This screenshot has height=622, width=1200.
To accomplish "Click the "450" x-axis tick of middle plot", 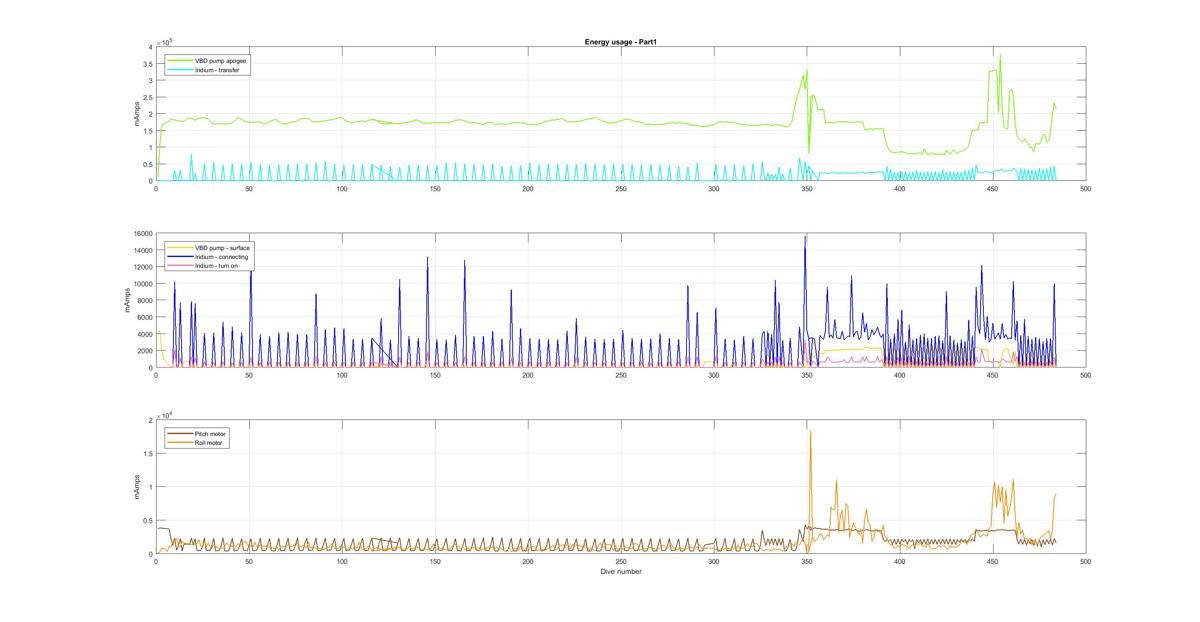I will tap(992, 375).
